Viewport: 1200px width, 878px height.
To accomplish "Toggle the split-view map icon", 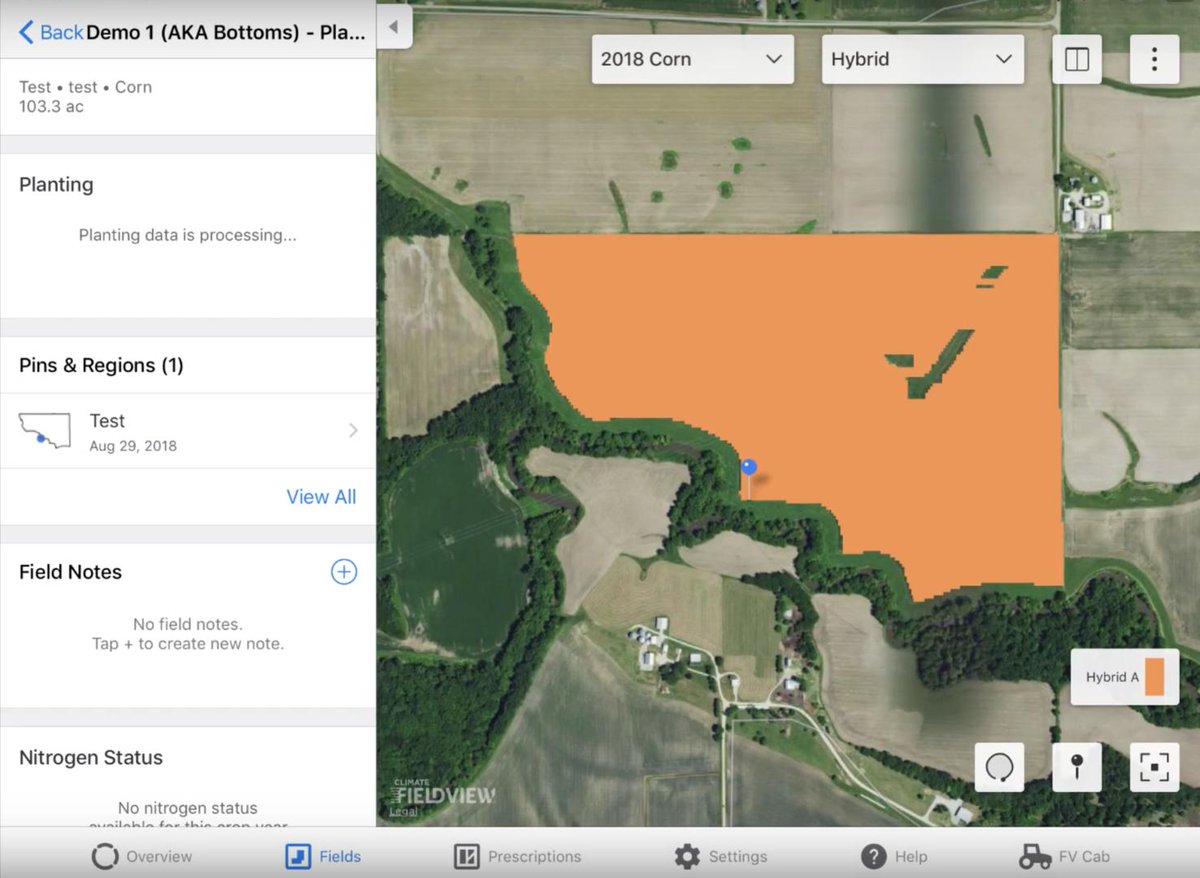I will 1077,60.
